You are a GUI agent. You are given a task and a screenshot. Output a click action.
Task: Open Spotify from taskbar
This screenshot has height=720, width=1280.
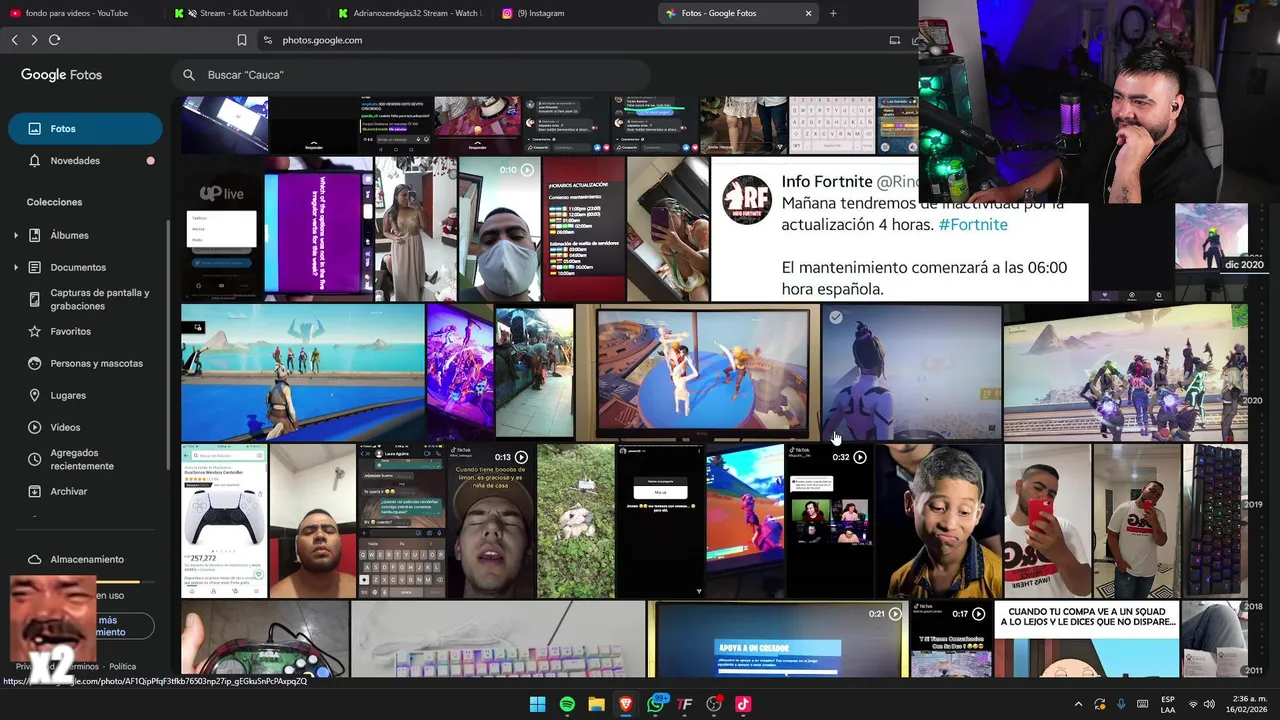tap(567, 704)
